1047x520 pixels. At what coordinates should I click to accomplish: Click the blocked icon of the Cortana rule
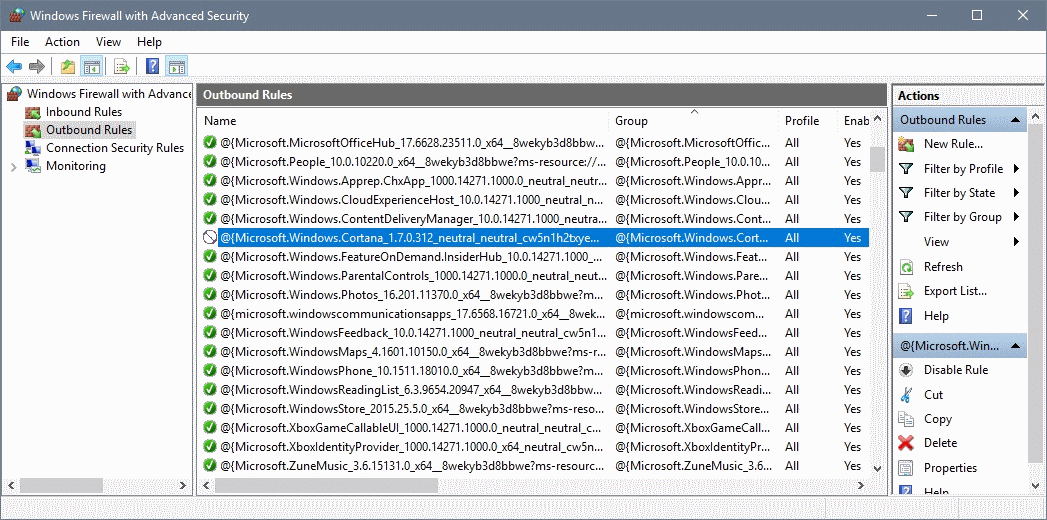pos(210,238)
